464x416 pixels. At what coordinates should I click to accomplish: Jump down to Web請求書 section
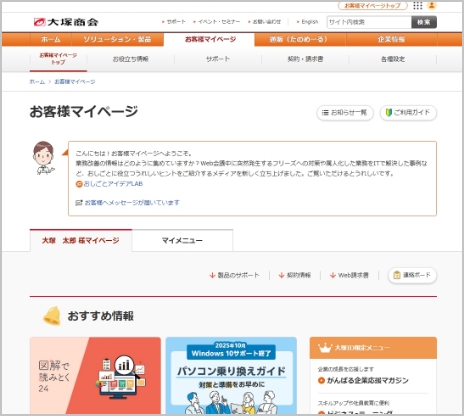[x=349, y=275]
